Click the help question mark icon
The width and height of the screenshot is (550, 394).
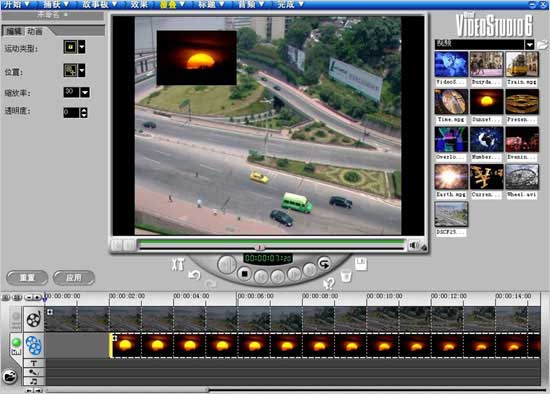[329, 283]
